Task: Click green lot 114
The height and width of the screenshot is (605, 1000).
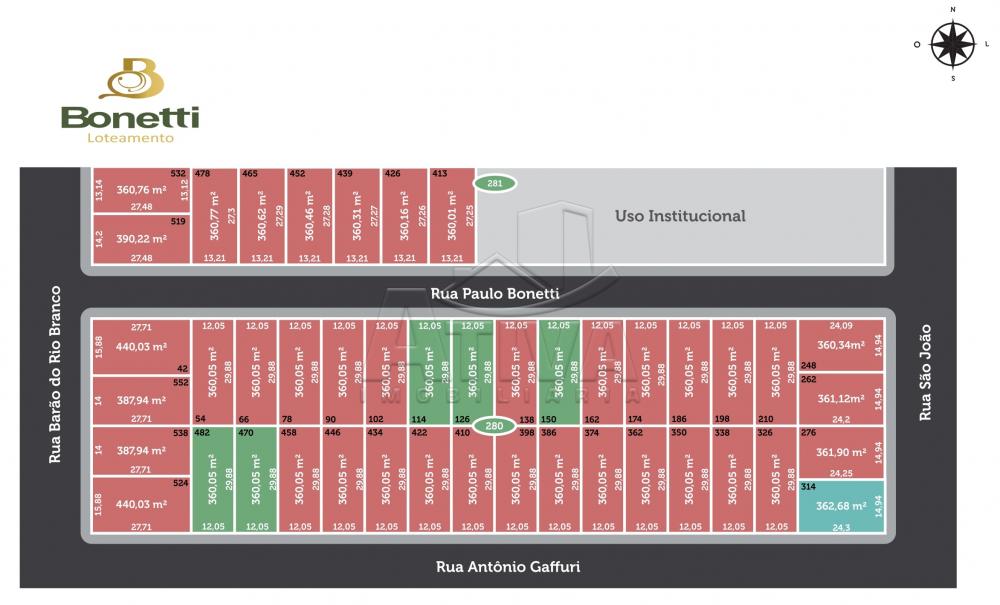Action: (429, 371)
